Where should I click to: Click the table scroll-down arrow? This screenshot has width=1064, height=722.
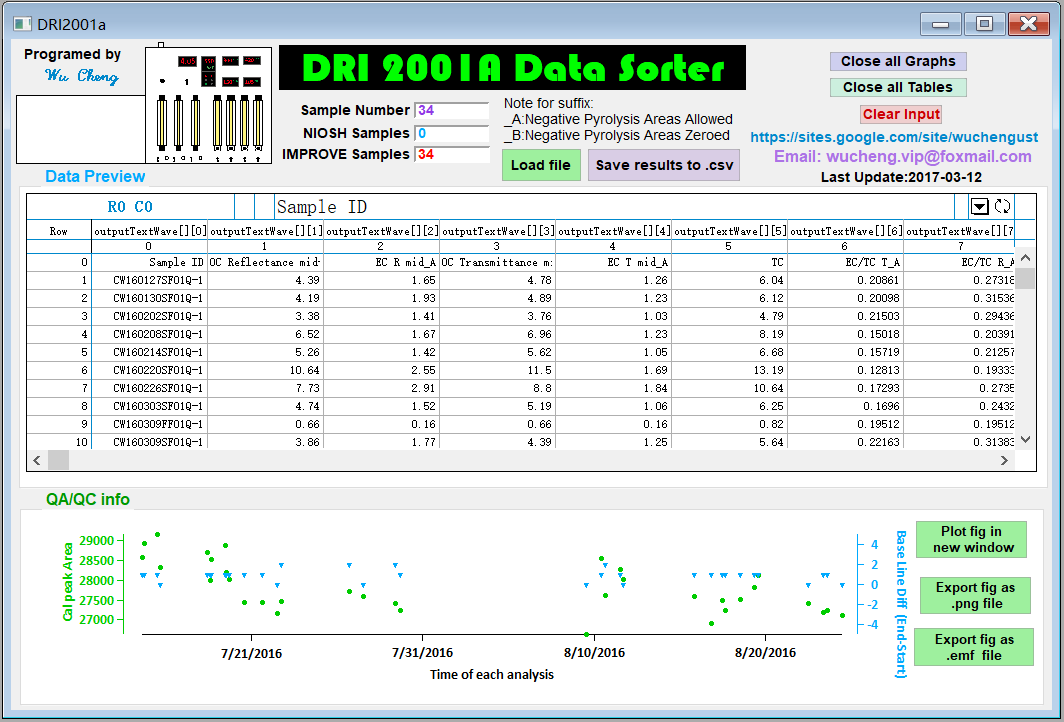(x=1025, y=440)
